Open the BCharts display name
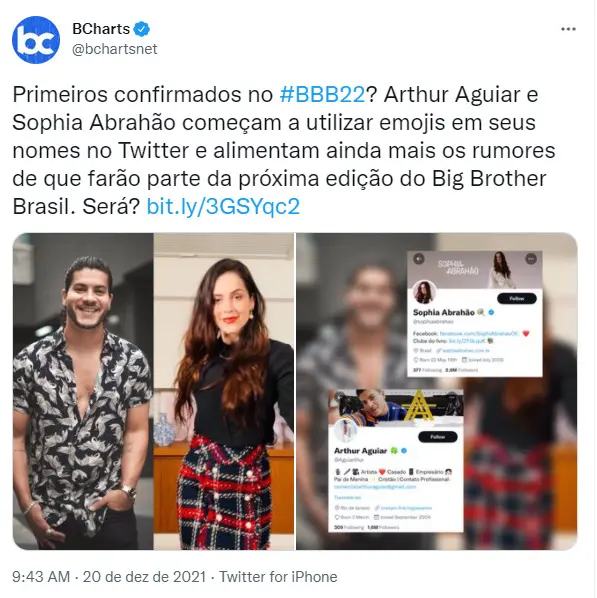 pyautogui.click(x=101, y=29)
